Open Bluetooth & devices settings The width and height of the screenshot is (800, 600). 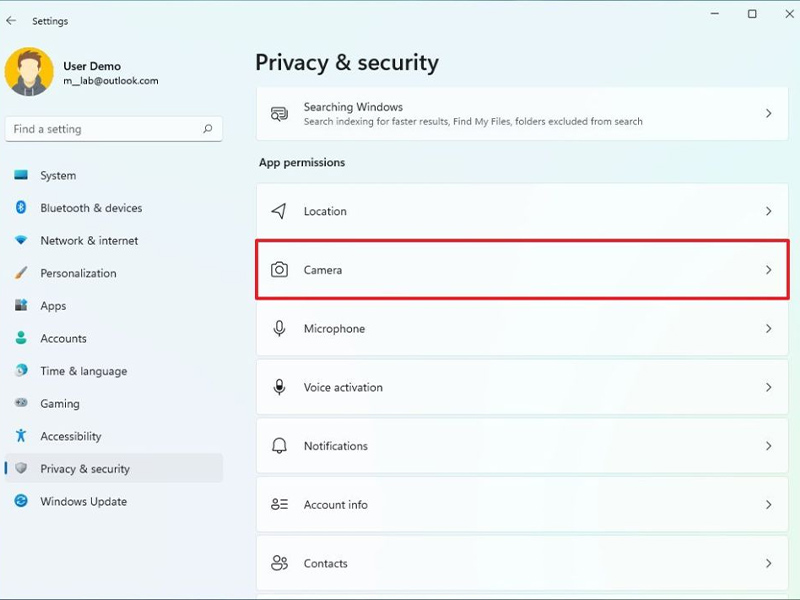click(114, 208)
